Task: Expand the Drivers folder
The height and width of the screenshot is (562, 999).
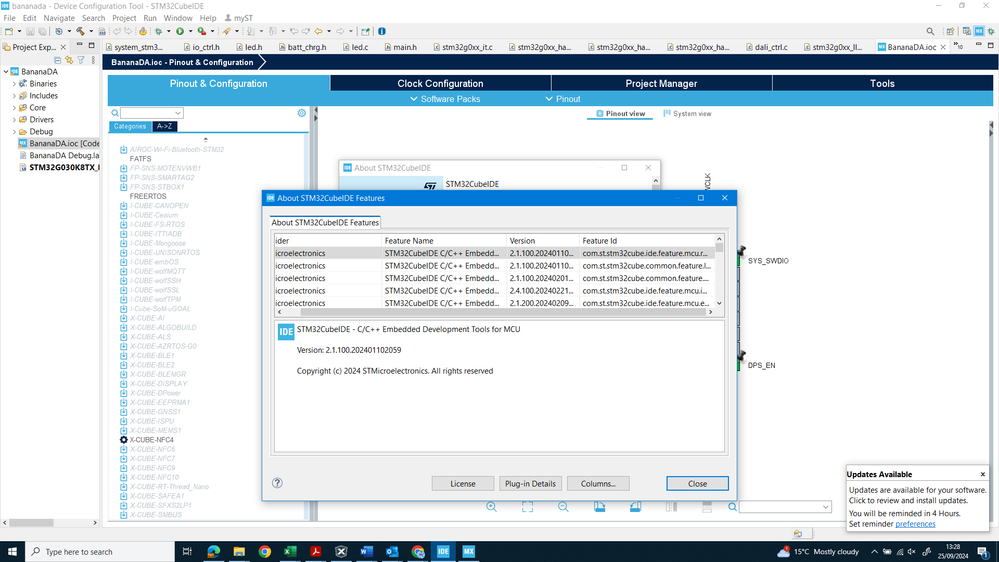Action: click(14, 120)
